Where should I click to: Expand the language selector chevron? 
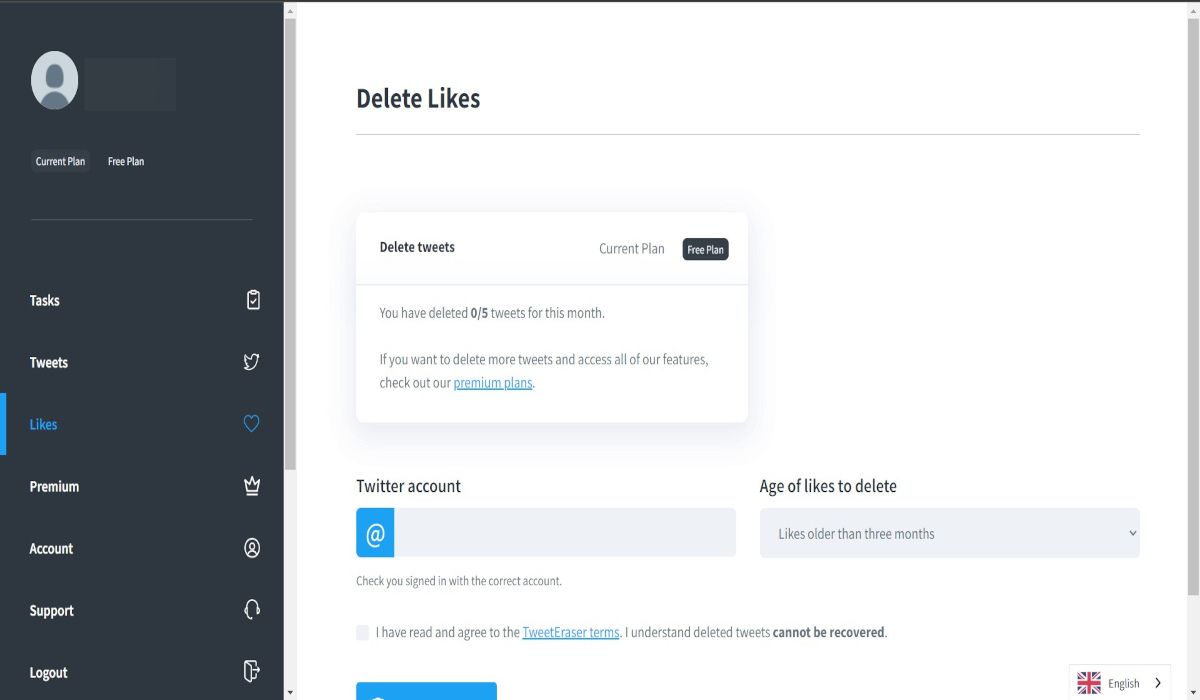click(x=1157, y=682)
